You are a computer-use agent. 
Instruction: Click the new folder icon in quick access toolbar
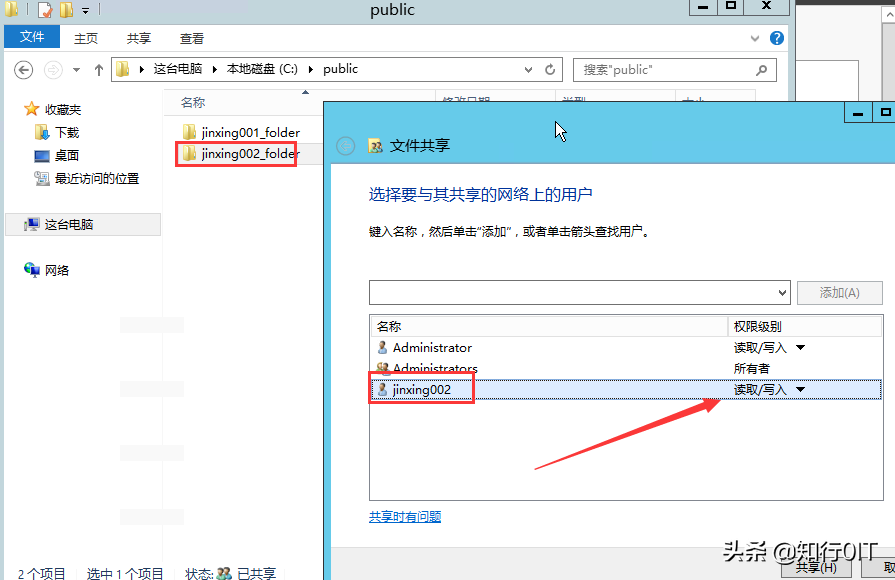66,10
